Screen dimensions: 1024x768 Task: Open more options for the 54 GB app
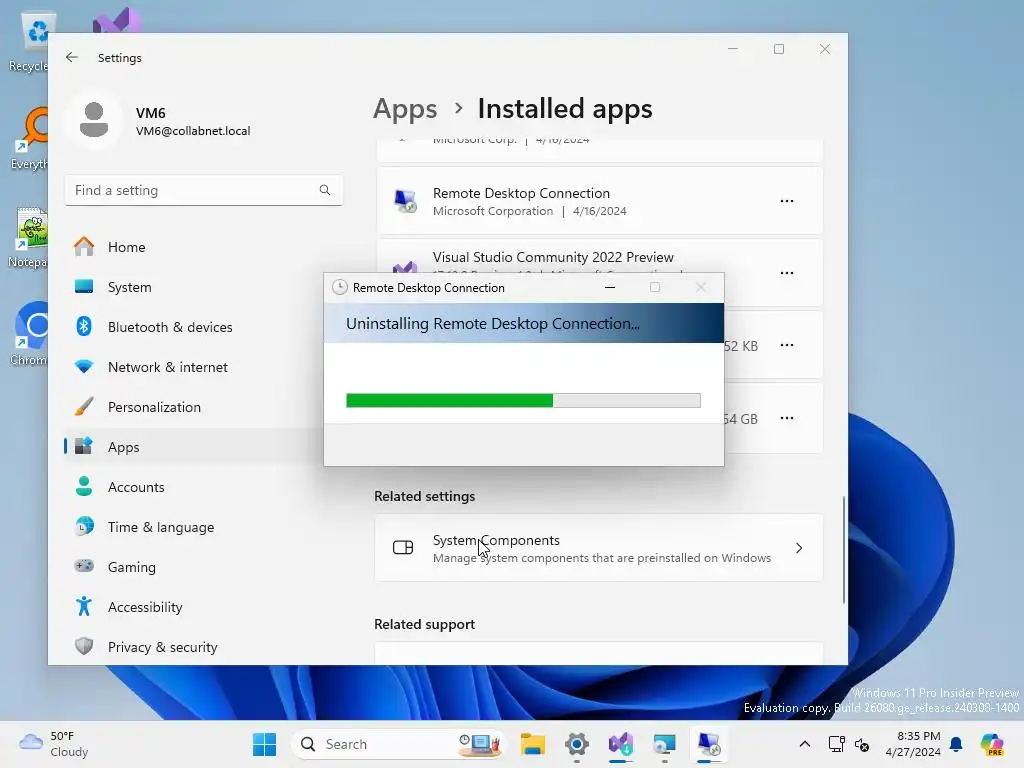pyautogui.click(x=787, y=418)
